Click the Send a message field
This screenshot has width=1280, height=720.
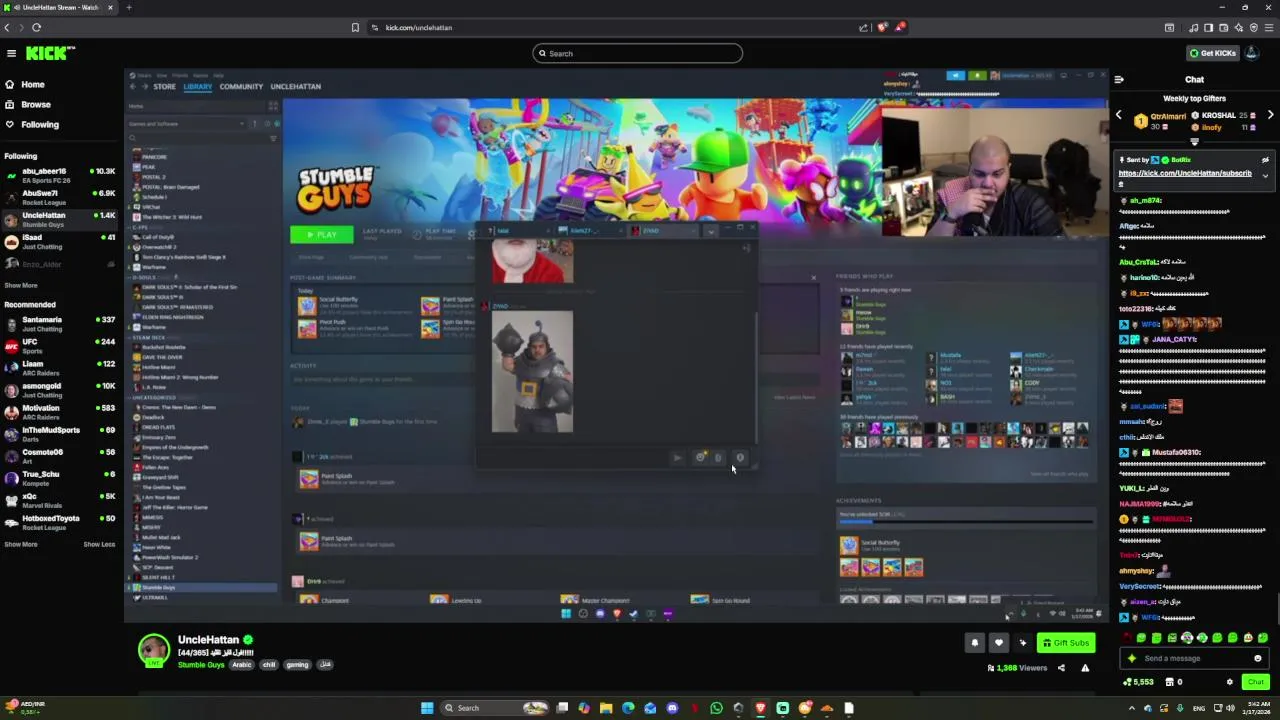click(x=1196, y=659)
